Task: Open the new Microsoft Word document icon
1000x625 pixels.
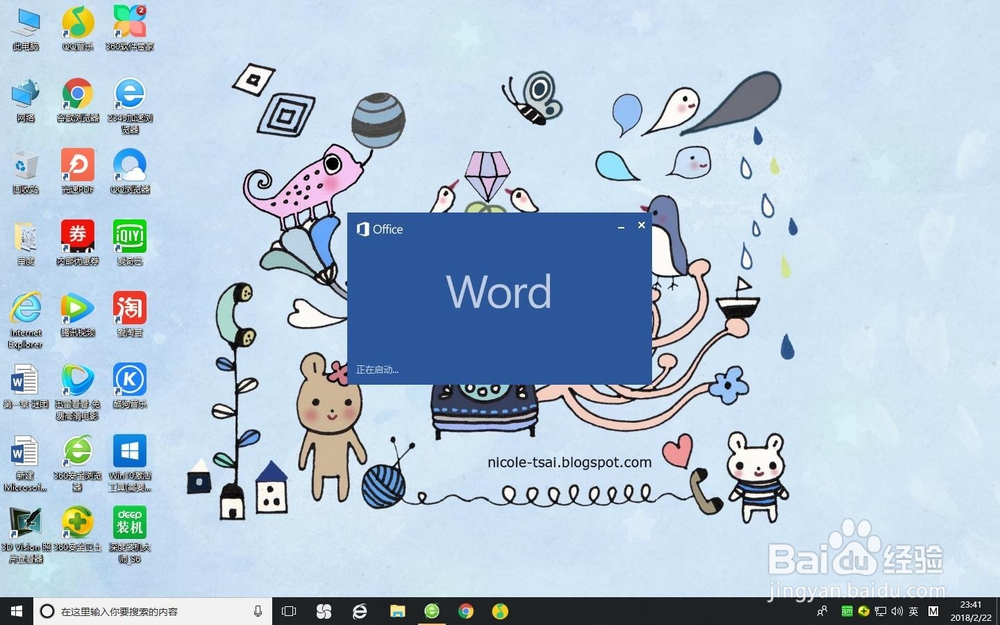Action: click(26, 464)
